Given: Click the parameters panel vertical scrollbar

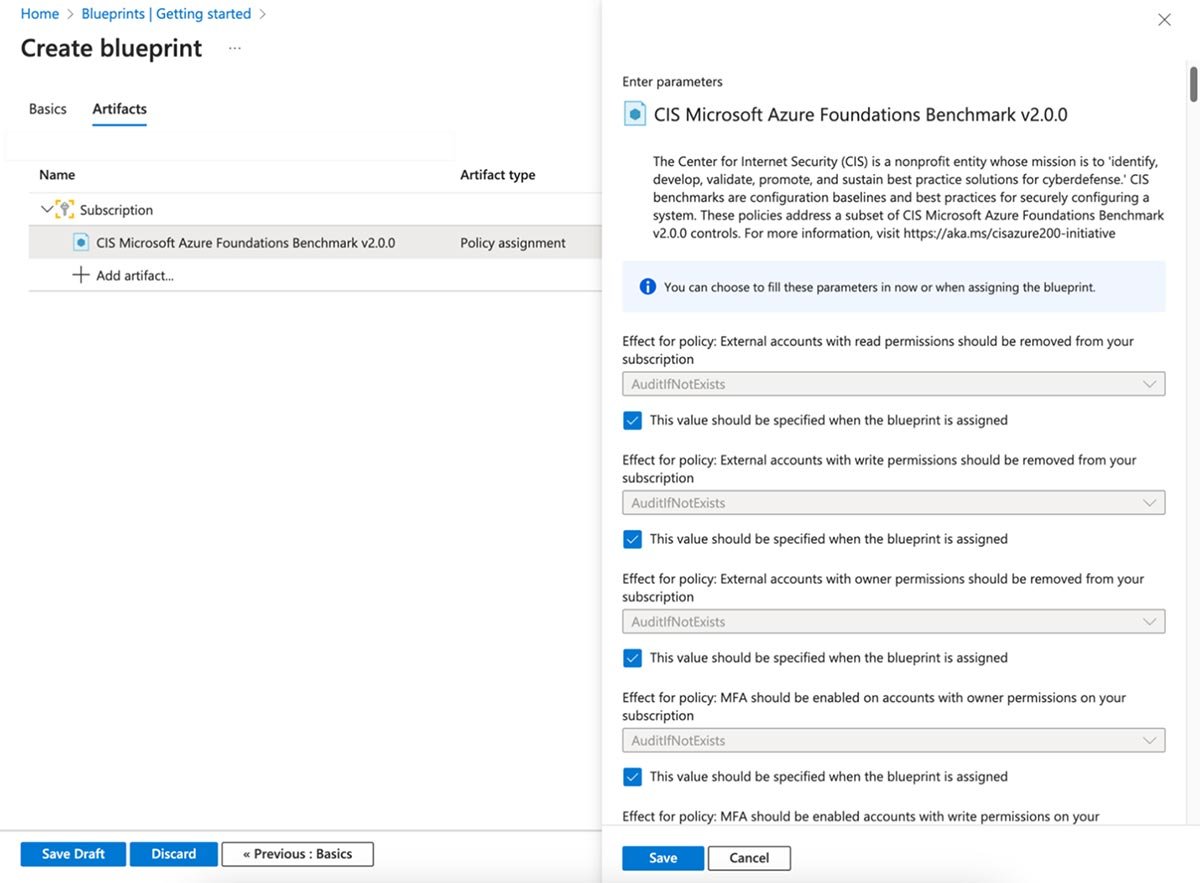Looking at the screenshot, I should [x=1192, y=85].
